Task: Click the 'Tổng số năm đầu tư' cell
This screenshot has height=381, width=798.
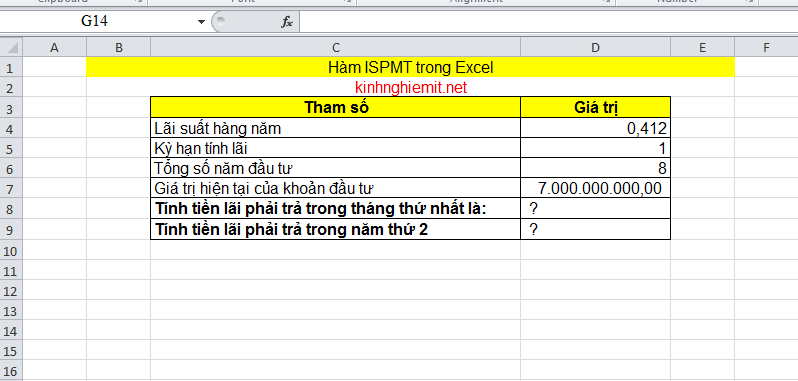Action: (x=335, y=169)
